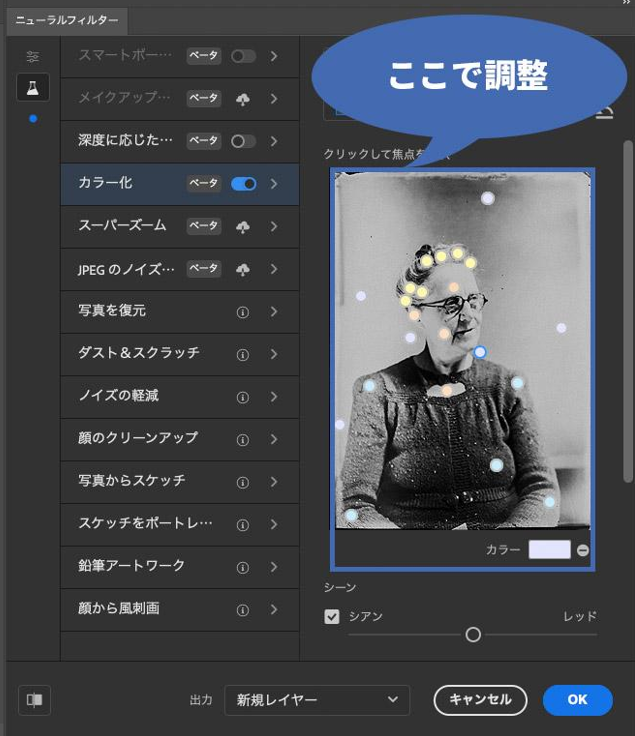The image size is (635, 736).
Task: Expand the メイクアップ filter chevron
Action: click(274, 99)
